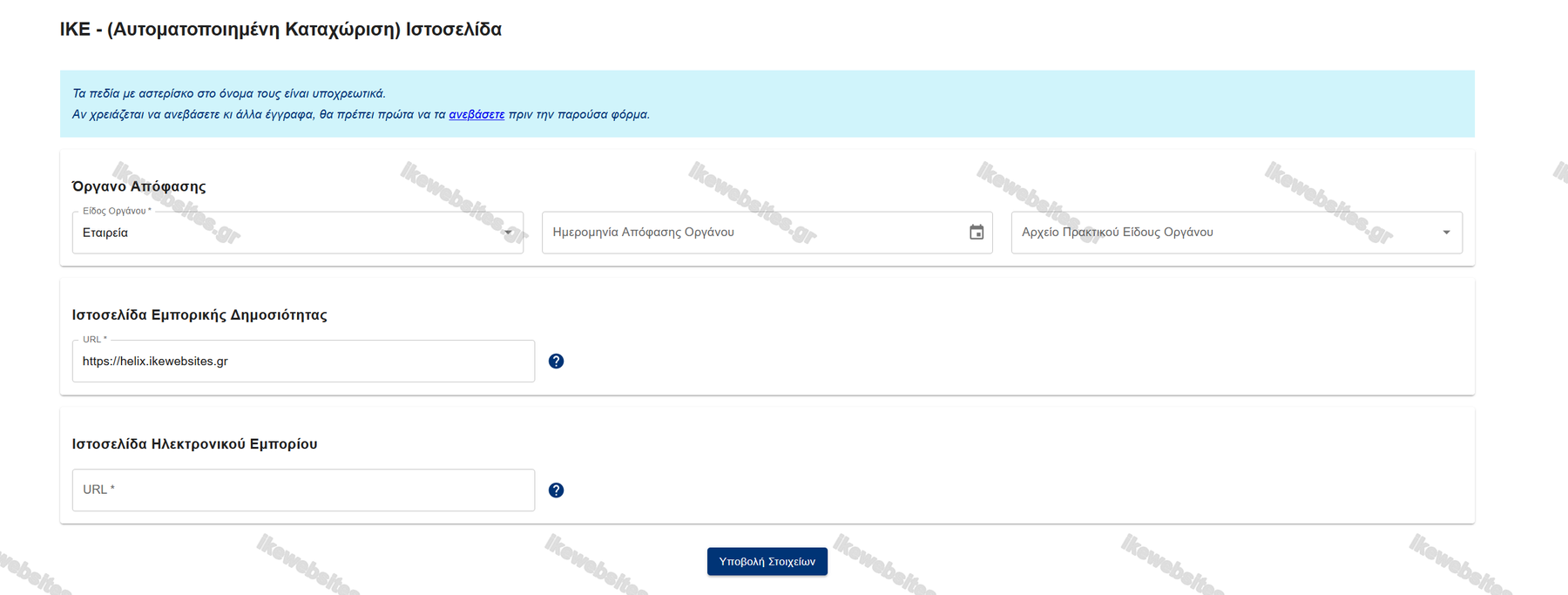Focus the empty URL field for Ηλεκτρονικού Εμπορίου
The height and width of the screenshot is (595, 1568).
coord(303,490)
